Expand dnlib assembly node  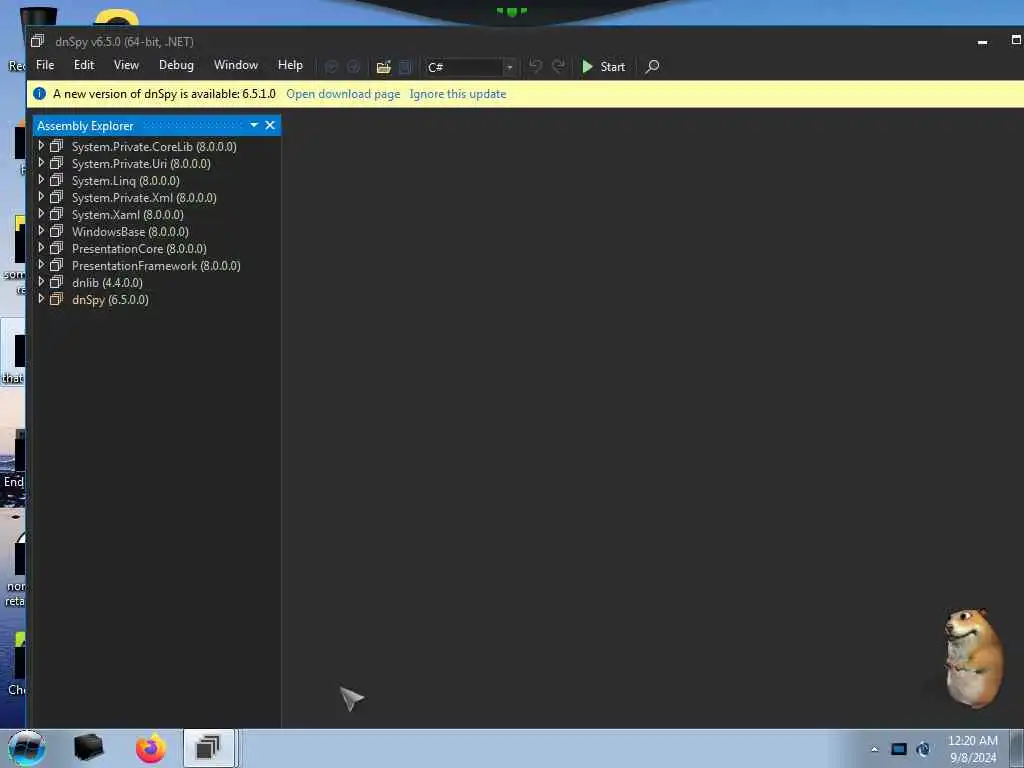pos(41,281)
